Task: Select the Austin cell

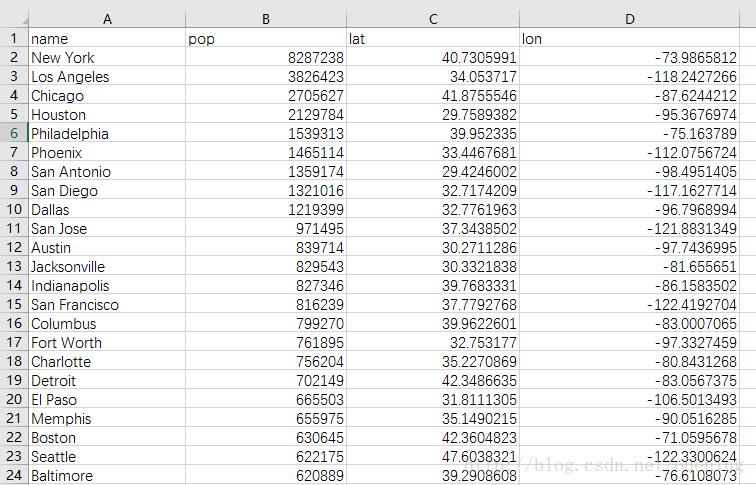Action: 107,247
